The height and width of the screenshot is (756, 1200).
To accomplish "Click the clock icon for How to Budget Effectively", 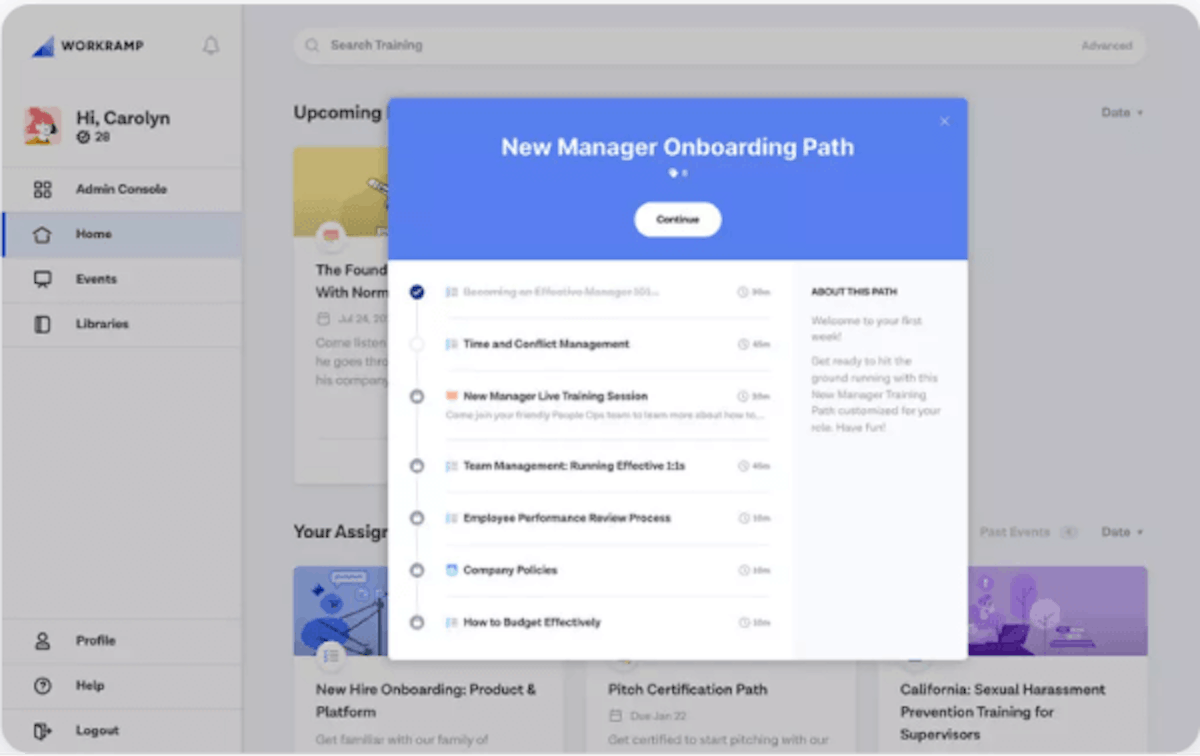I will tap(743, 622).
